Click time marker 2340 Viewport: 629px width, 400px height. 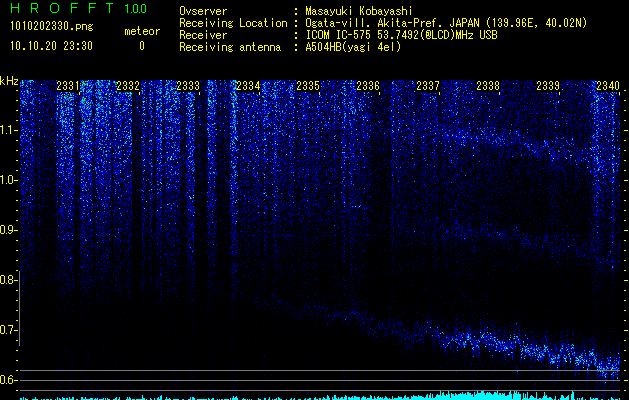click(608, 86)
